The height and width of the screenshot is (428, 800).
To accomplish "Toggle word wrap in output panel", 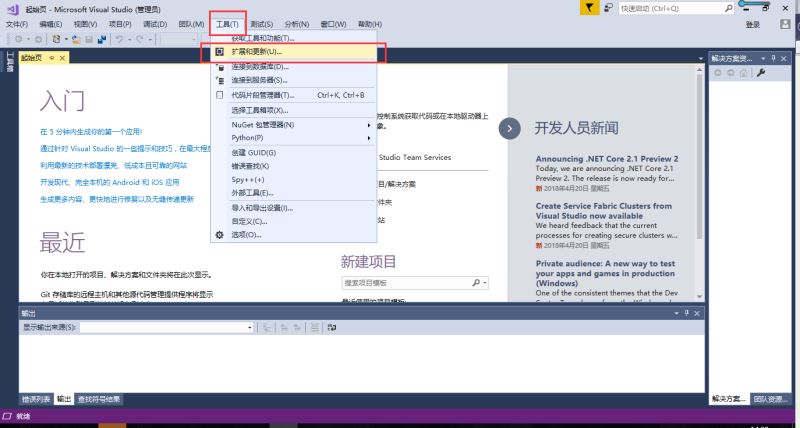I will pos(332,328).
